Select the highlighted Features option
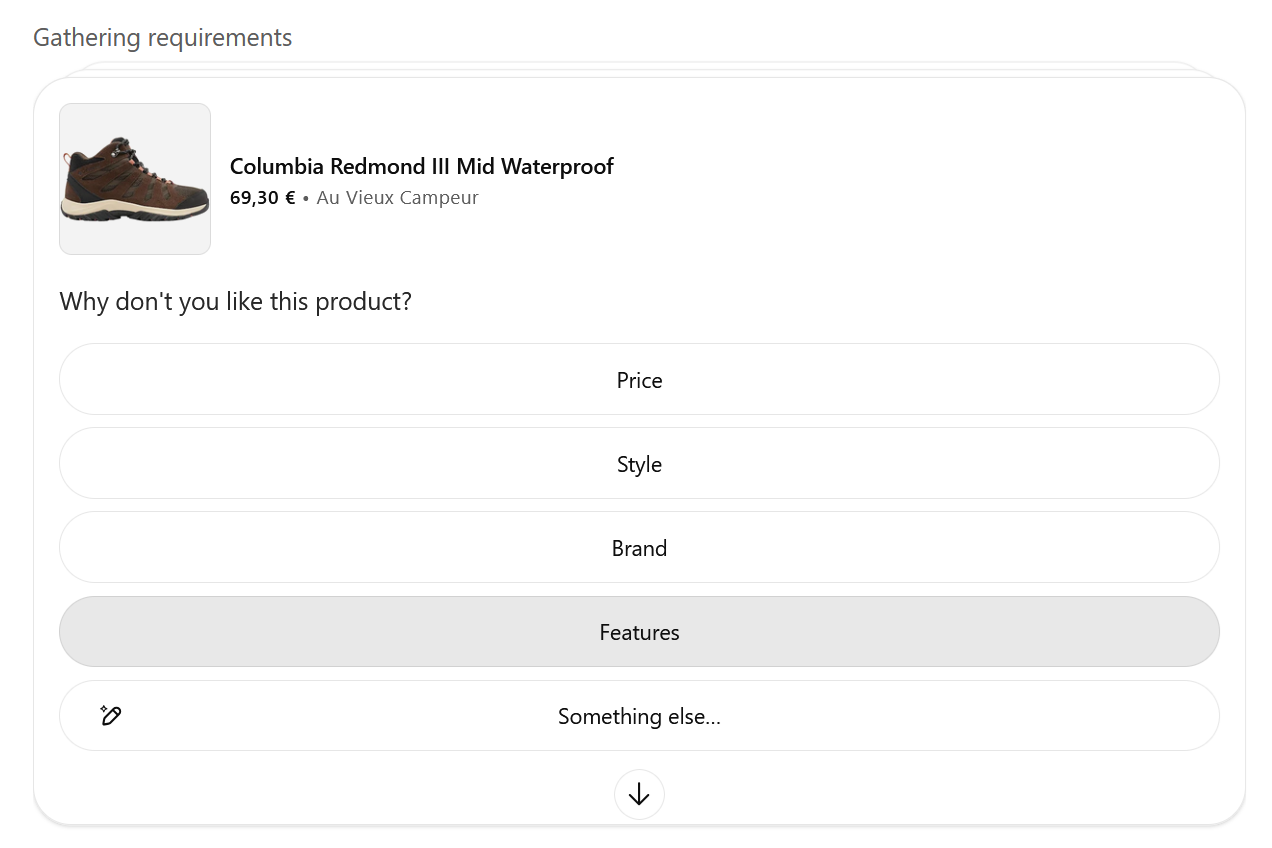1272x848 pixels. 639,632
